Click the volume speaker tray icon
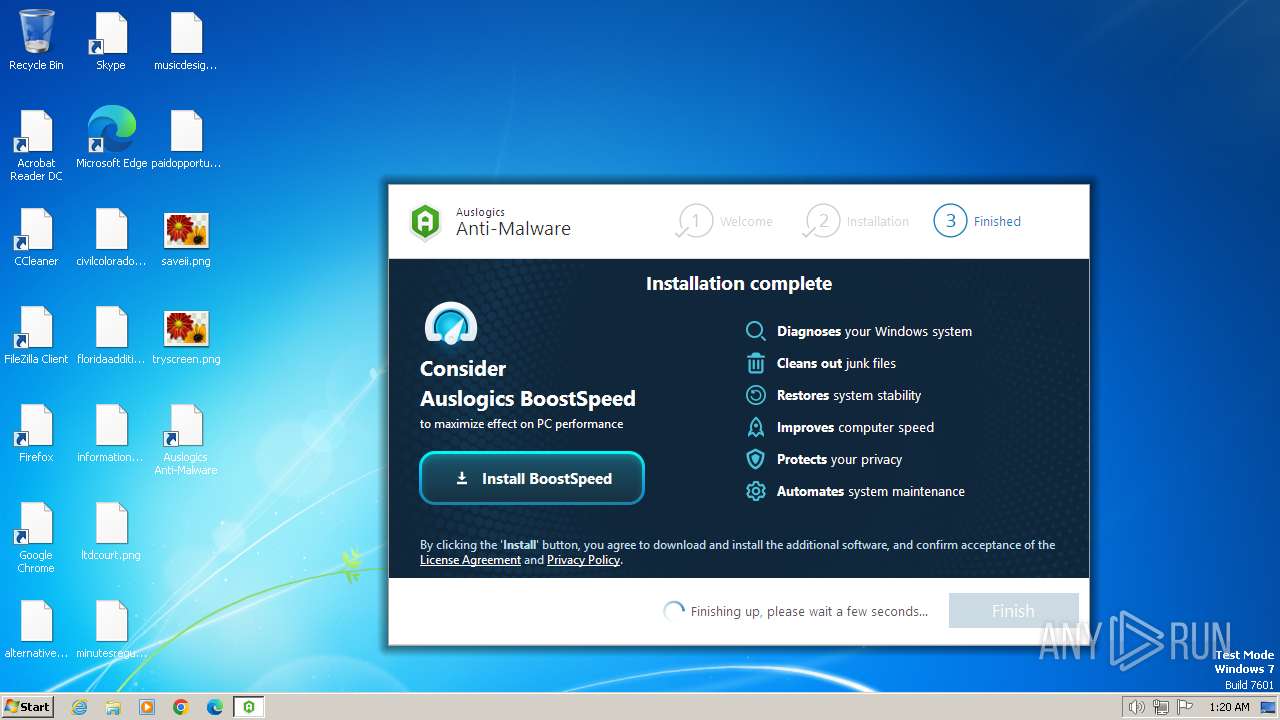The height and width of the screenshot is (720, 1280). pyautogui.click(x=1137, y=707)
